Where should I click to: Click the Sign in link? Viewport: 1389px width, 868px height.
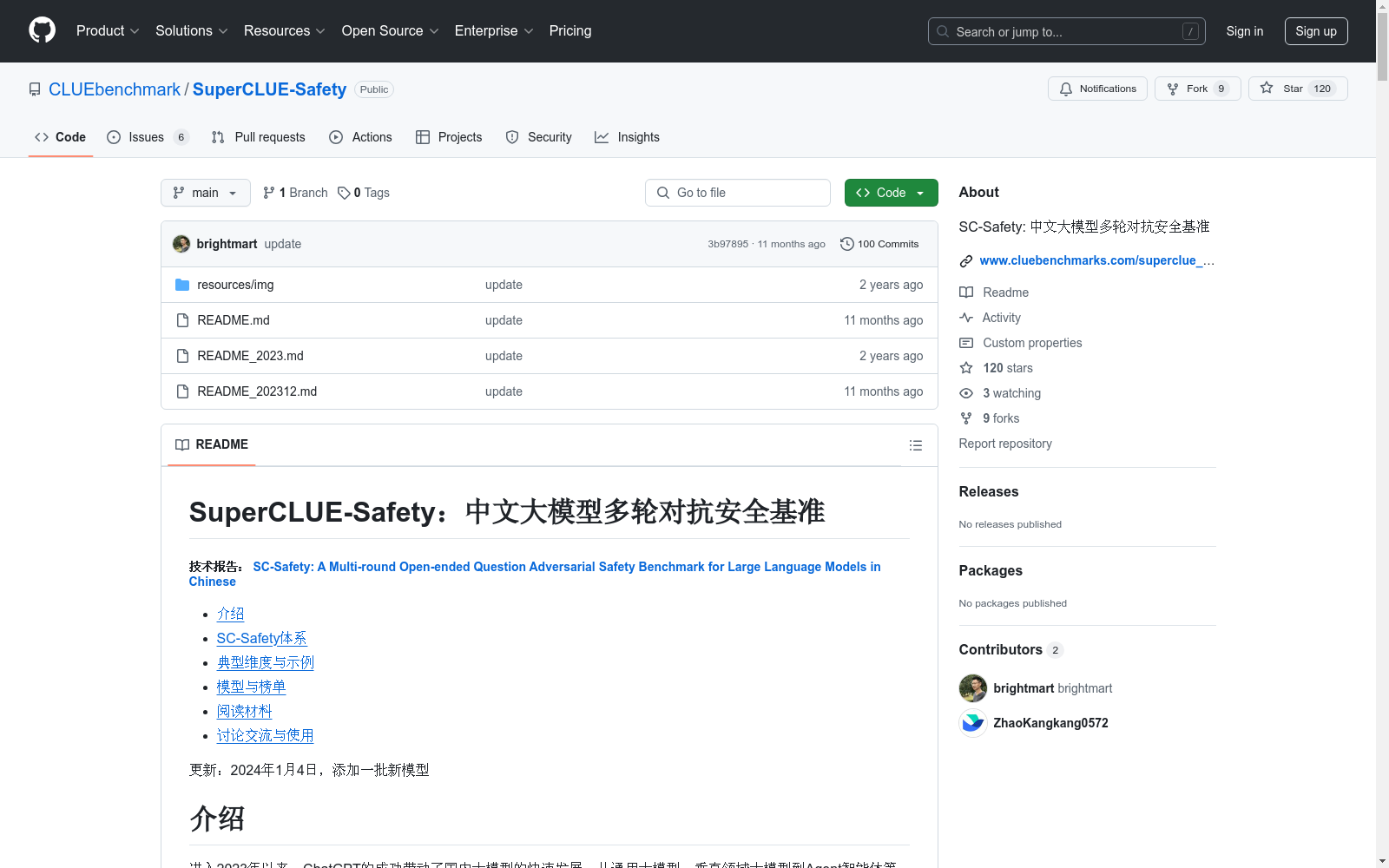click(x=1245, y=31)
